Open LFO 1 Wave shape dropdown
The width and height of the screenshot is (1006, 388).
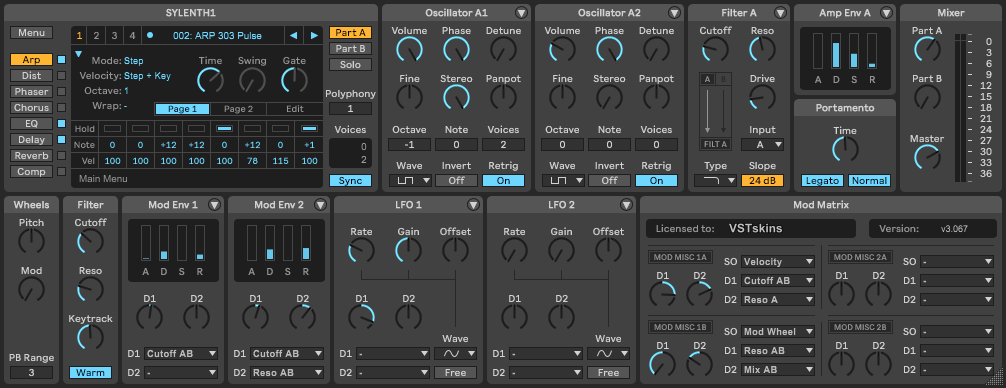pos(456,353)
